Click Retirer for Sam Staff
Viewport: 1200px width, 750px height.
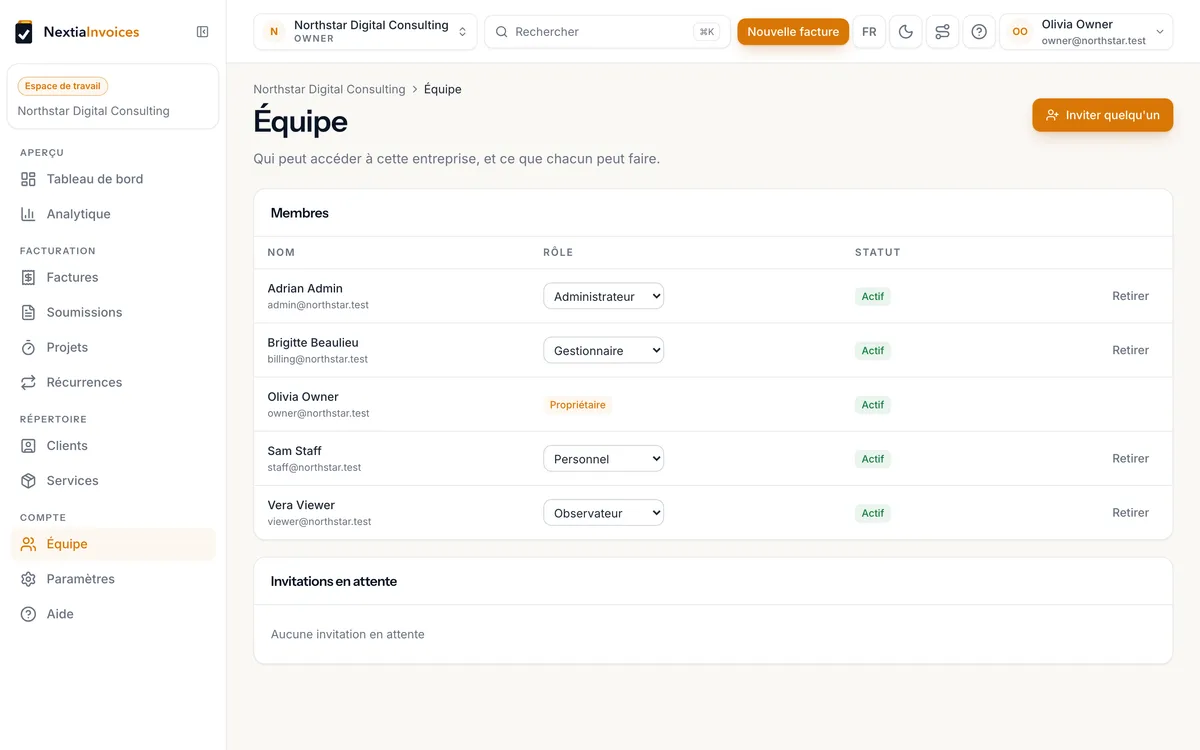1130,459
